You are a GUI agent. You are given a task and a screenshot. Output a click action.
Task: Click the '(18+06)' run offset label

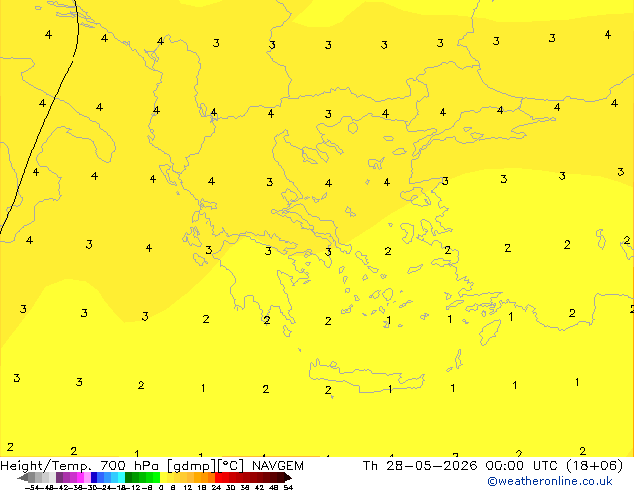pos(594,466)
